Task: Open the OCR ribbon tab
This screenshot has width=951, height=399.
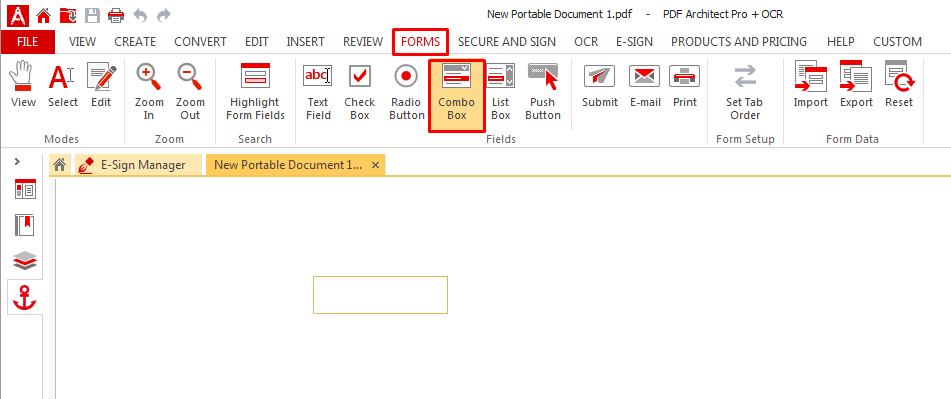Action: click(x=586, y=42)
